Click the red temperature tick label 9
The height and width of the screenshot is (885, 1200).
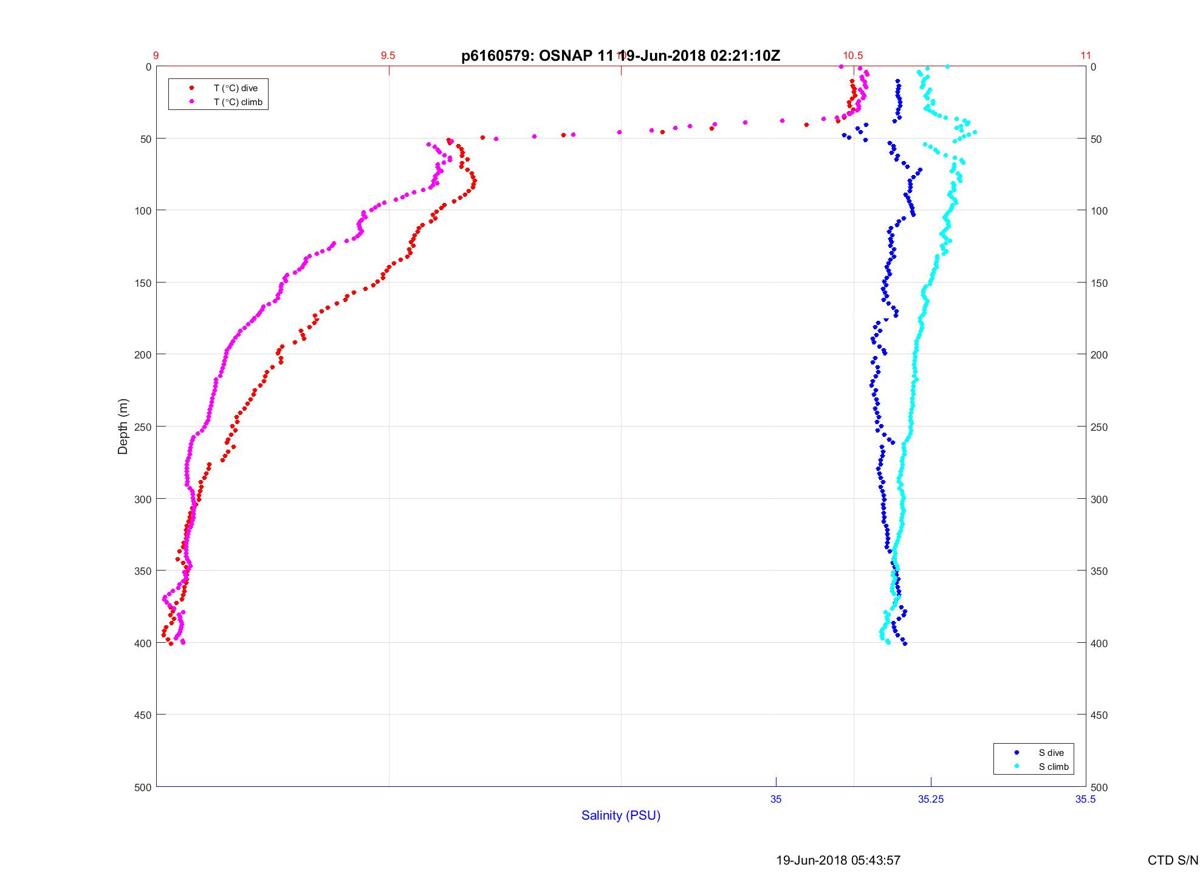coord(156,55)
